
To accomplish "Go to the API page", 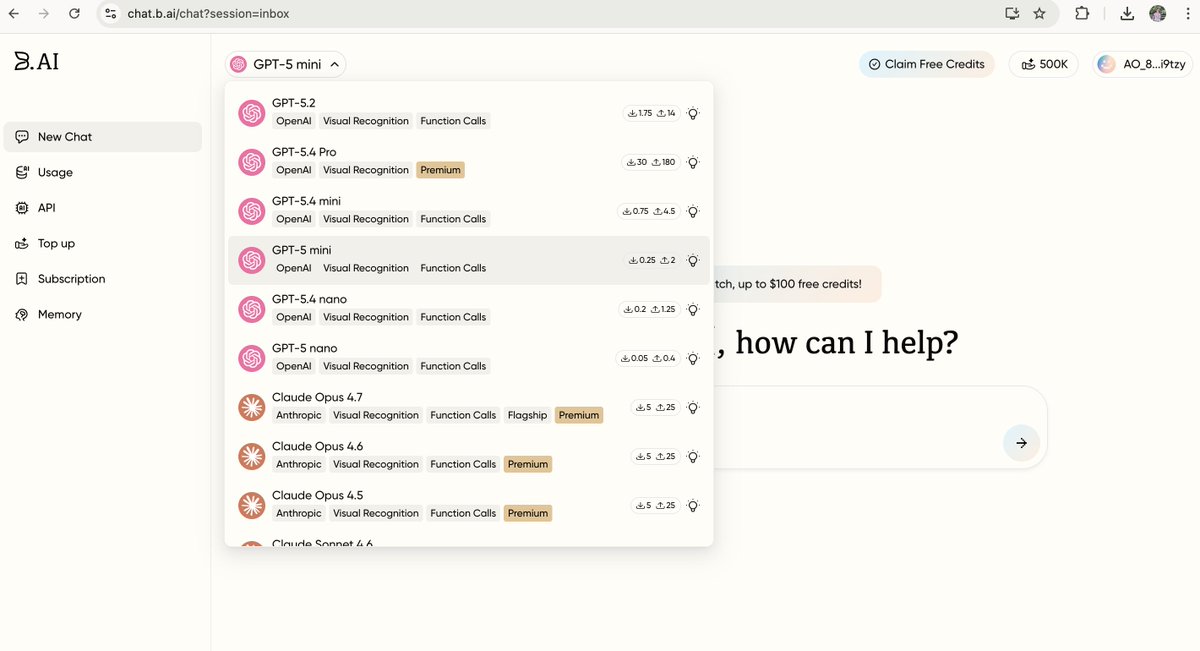I will pos(103,208).
